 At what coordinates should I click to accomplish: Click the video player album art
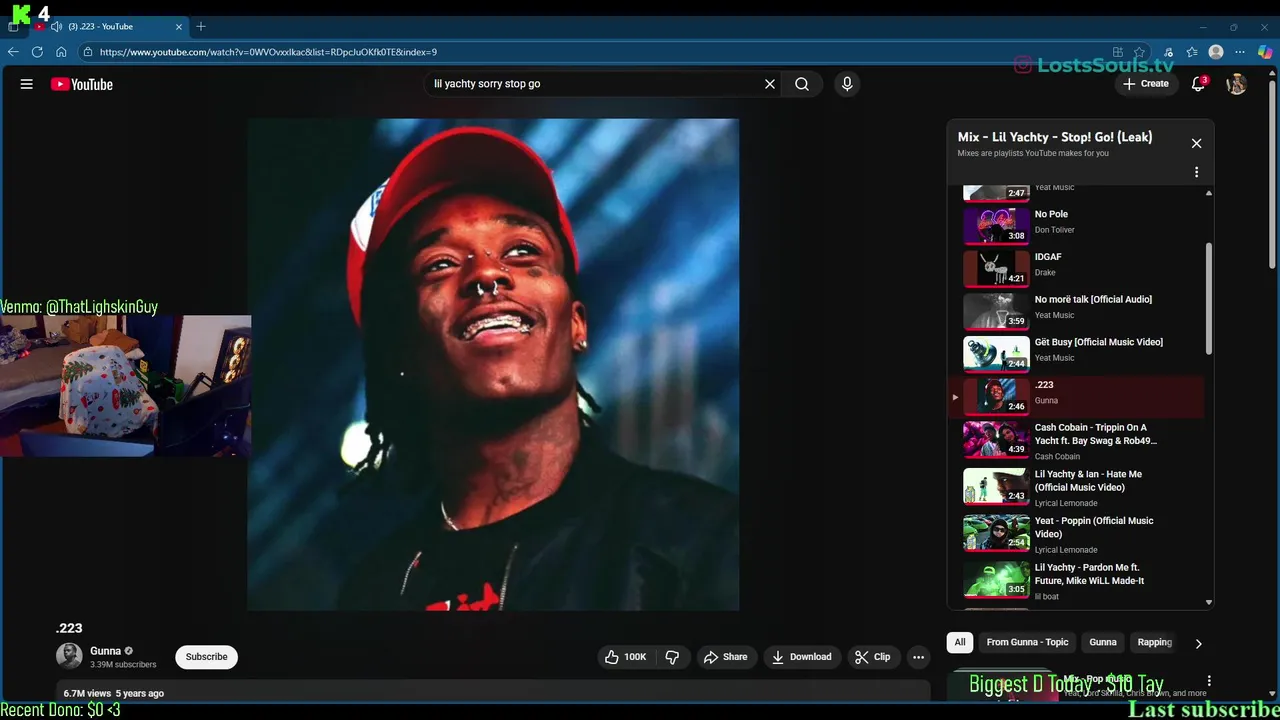click(493, 364)
